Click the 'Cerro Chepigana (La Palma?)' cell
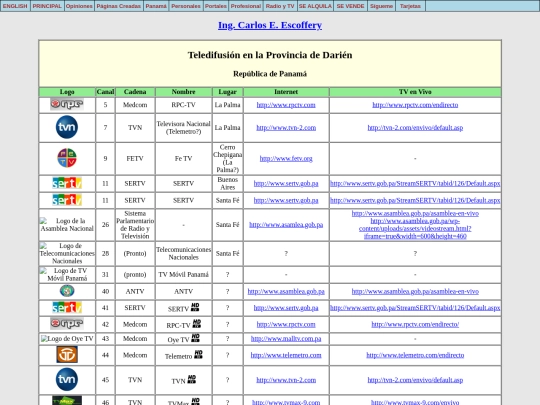 click(227, 158)
